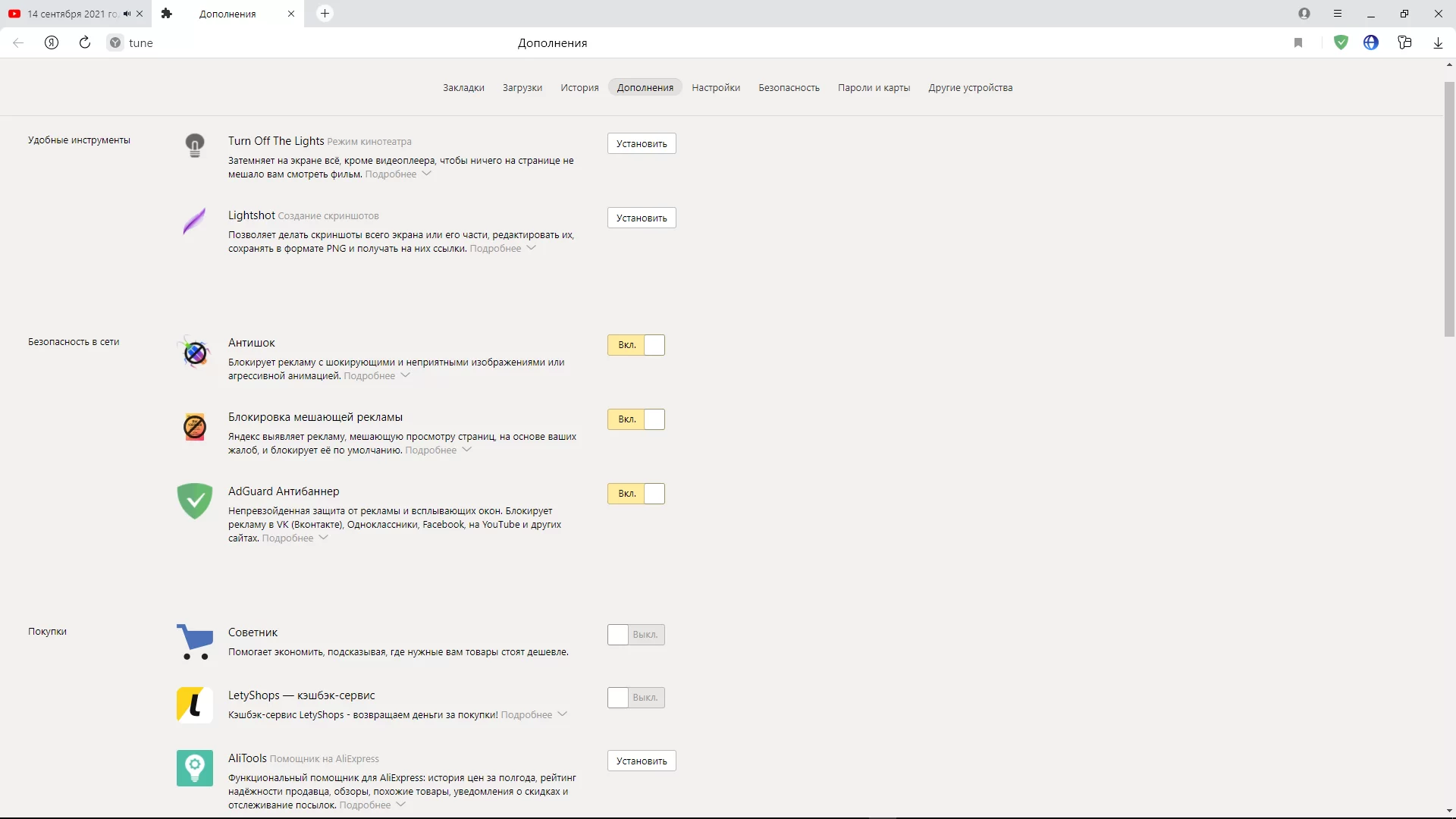Open the История tab

[579, 88]
